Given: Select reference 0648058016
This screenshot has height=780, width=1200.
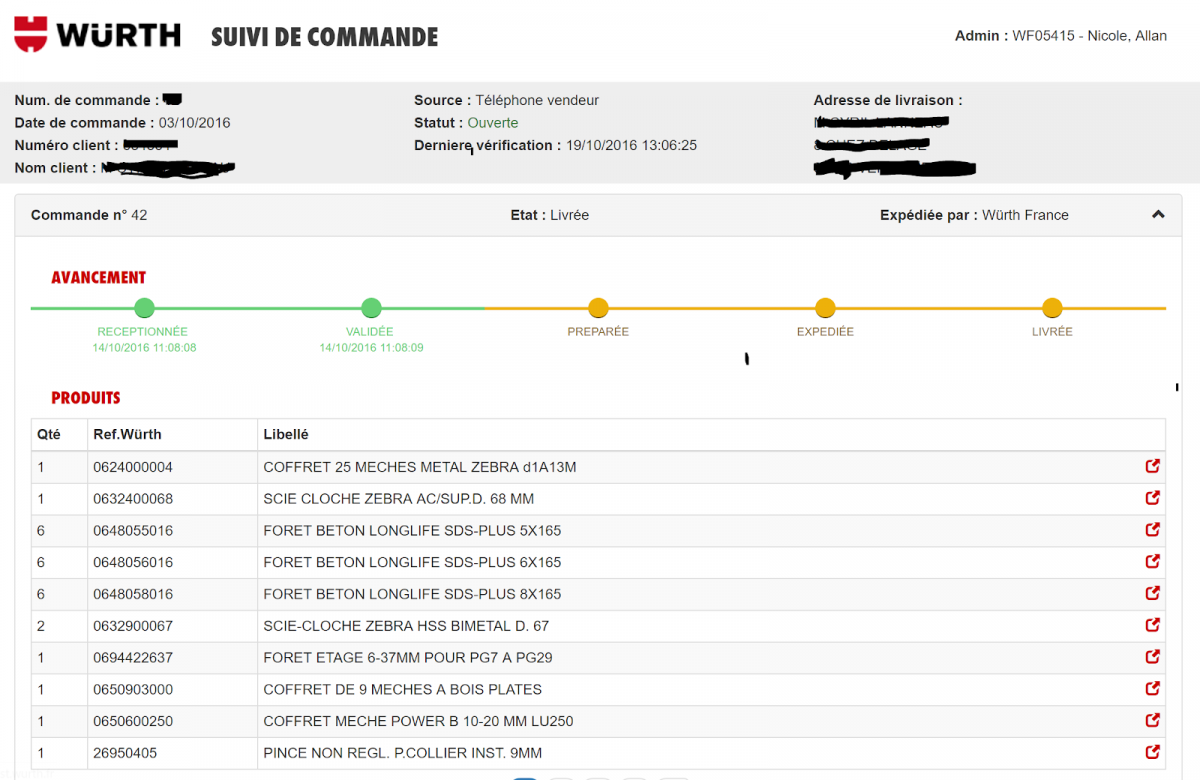Looking at the screenshot, I should (x=133, y=594).
